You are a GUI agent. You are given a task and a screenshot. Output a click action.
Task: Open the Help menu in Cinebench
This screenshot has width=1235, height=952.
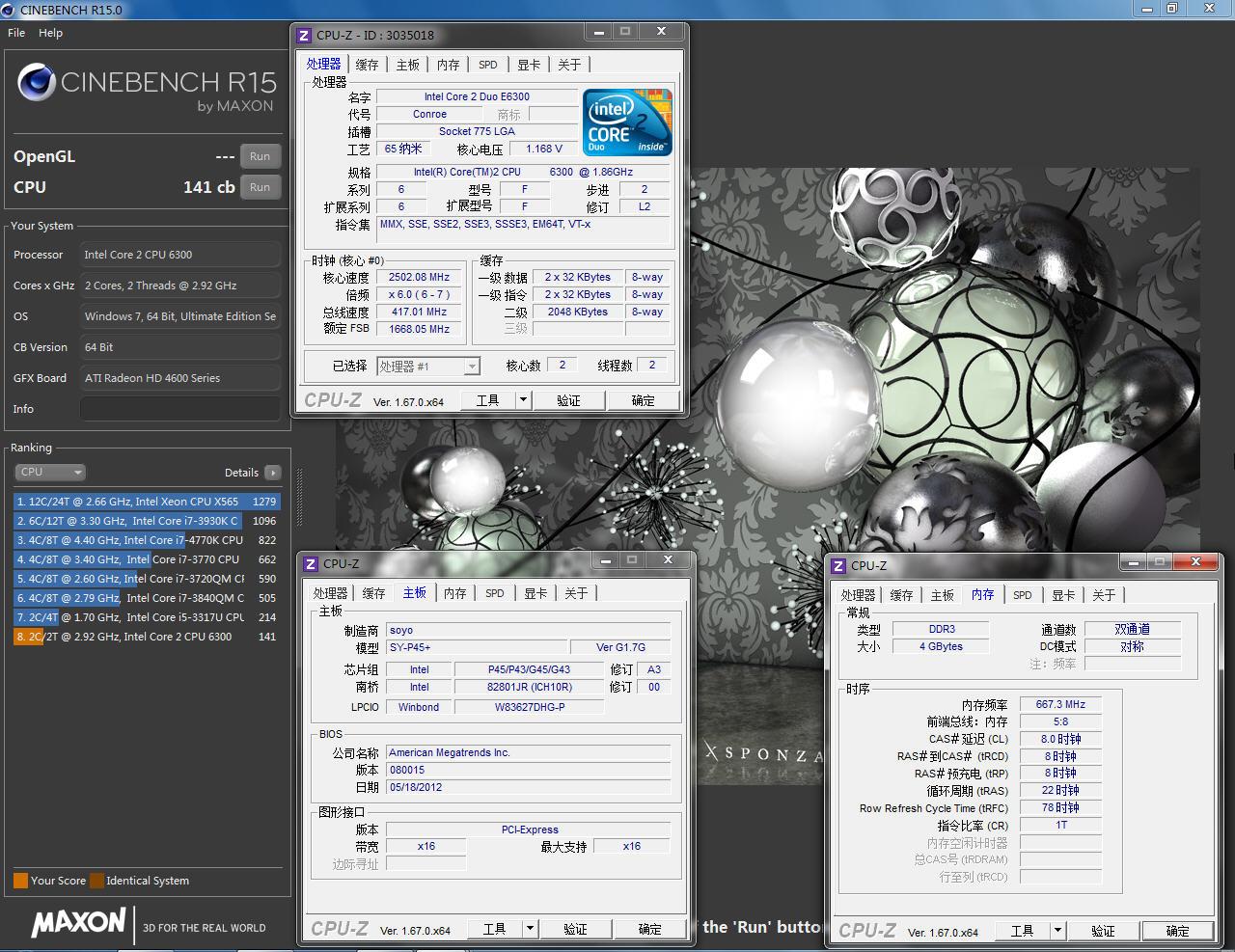coord(50,33)
